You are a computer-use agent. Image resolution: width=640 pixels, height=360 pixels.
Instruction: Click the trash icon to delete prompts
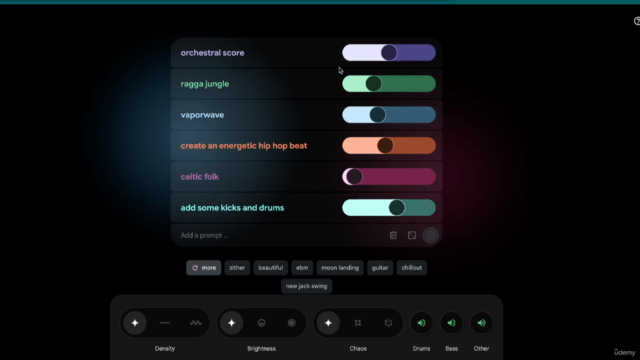tap(393, 235)
